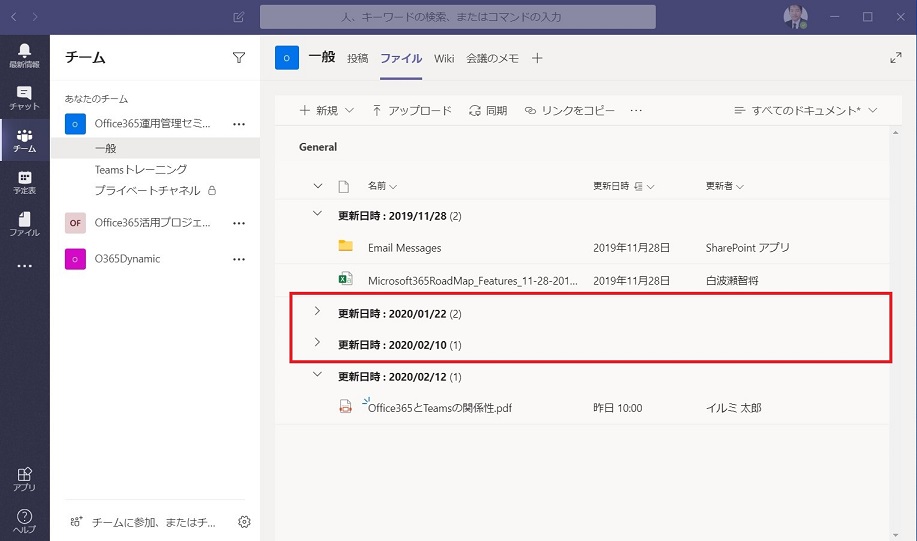Open the 新規 (New) dropdown
917x541 pixels.
point(326,111)
